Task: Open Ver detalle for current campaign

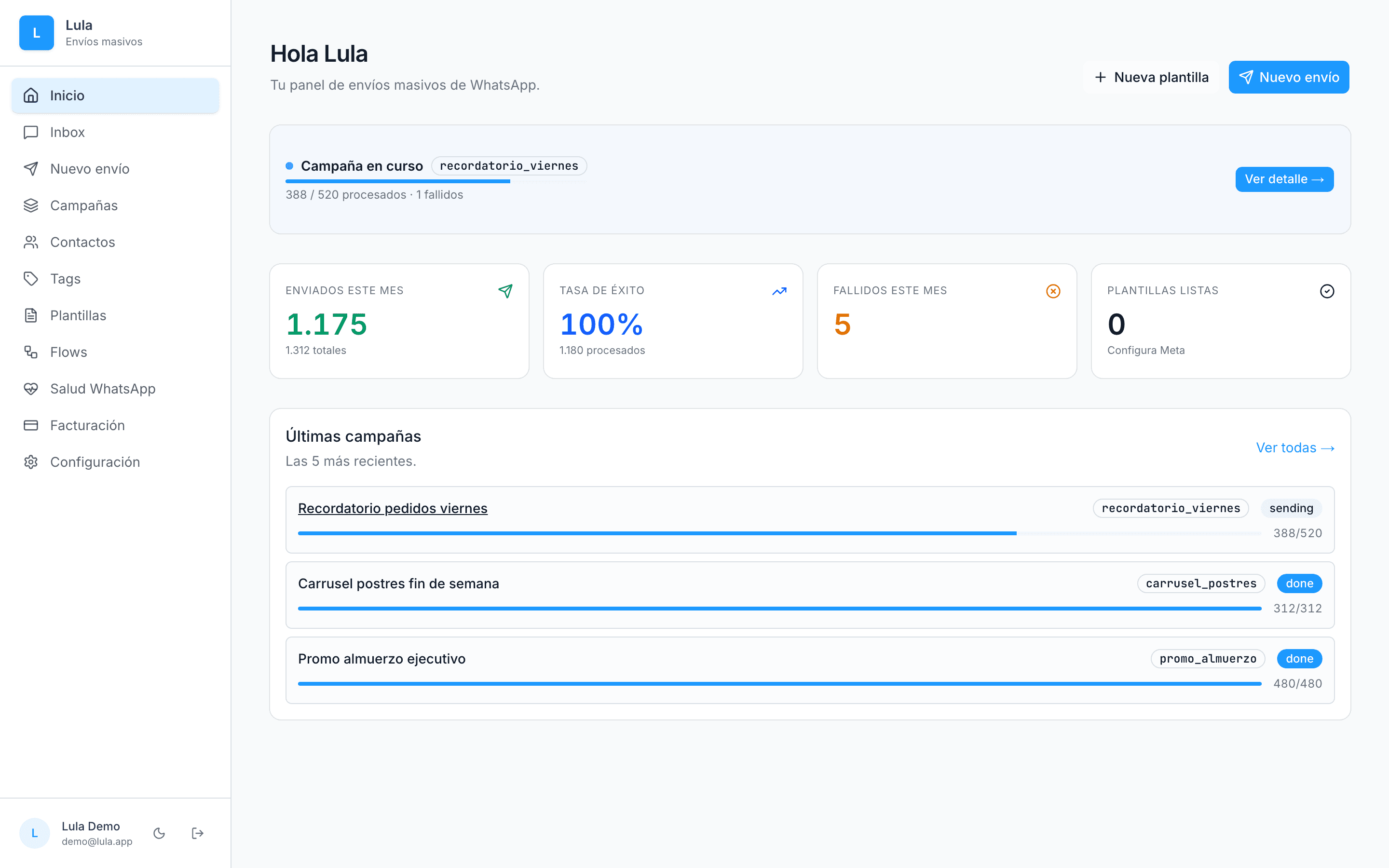Action: 1284,179
